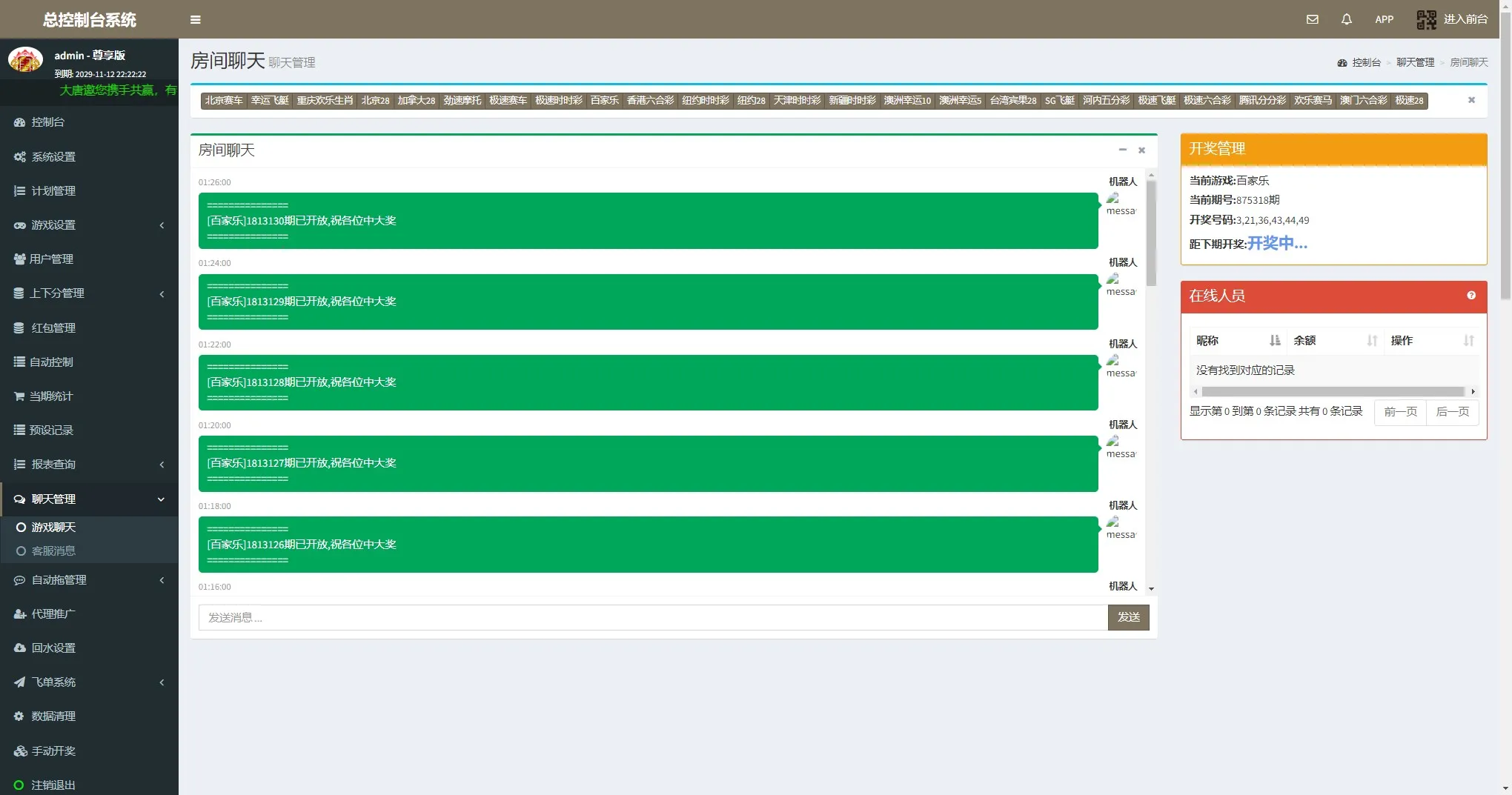Click 注销退出 in the sidebar

53,785
